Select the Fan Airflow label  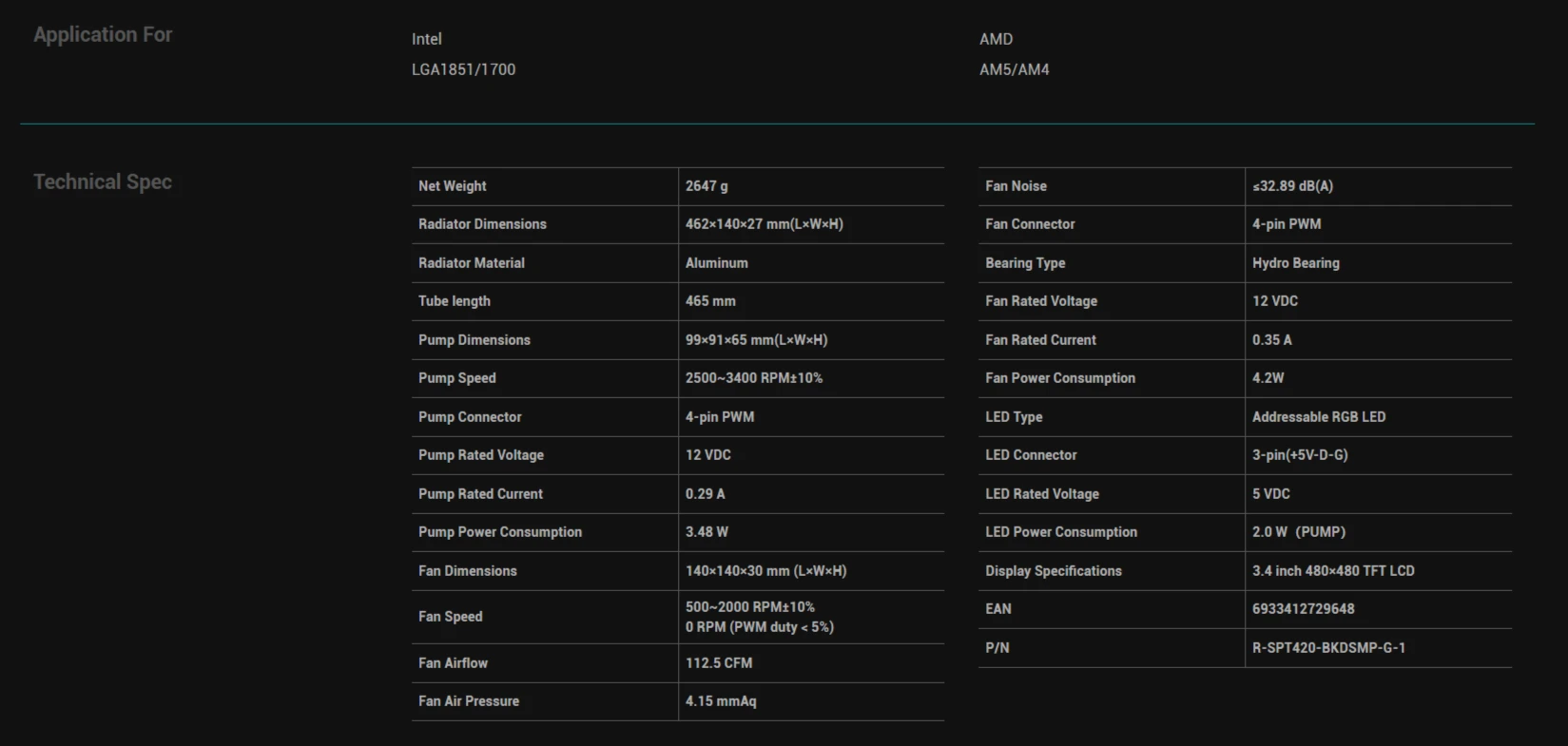pyautogui.click(x=454, y=663)
